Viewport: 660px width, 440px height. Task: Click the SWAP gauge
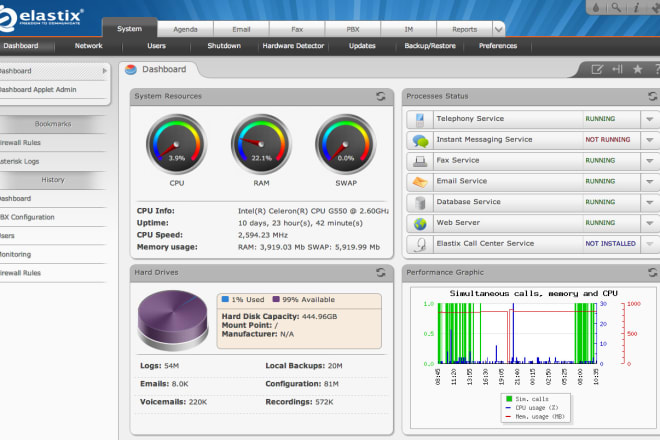tap(346, 144)
